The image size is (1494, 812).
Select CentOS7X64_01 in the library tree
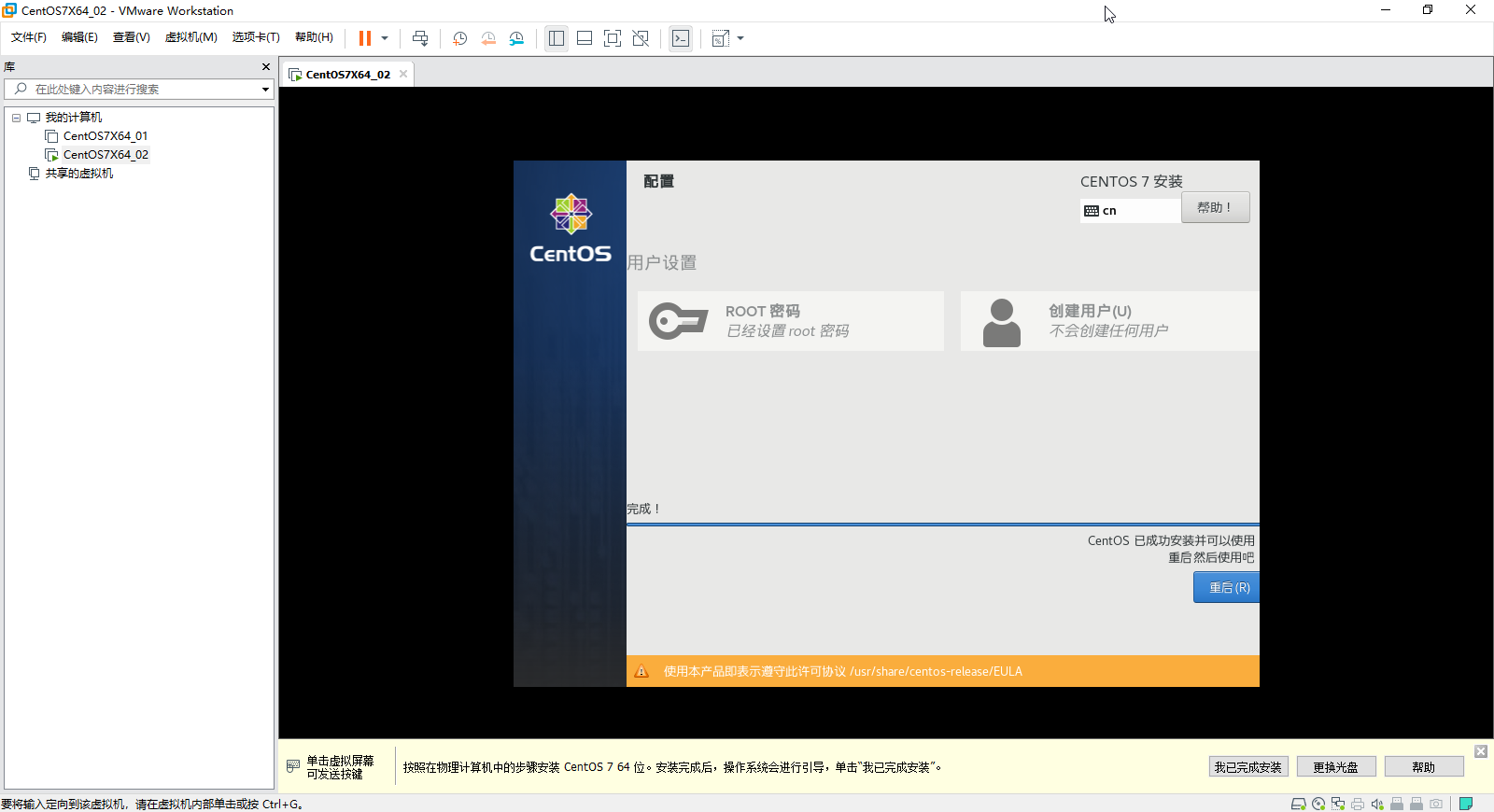105,136
